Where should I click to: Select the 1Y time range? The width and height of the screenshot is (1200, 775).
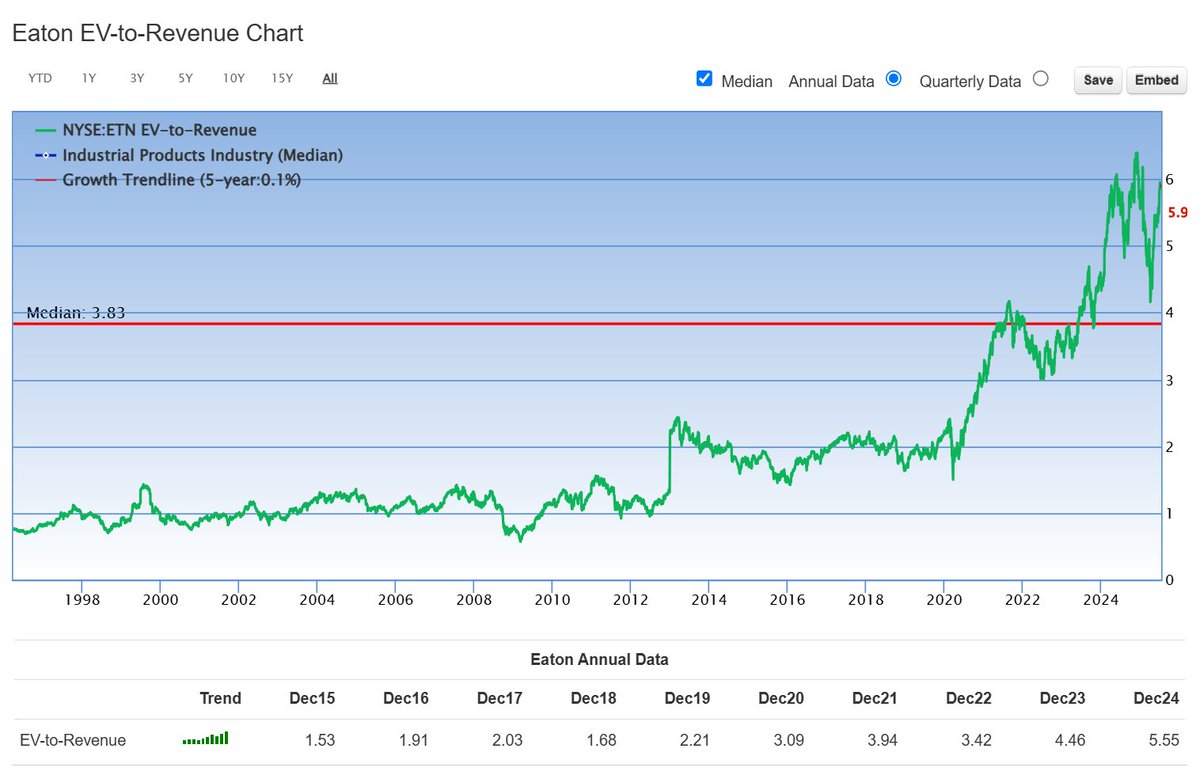click(x=89, y=78)
